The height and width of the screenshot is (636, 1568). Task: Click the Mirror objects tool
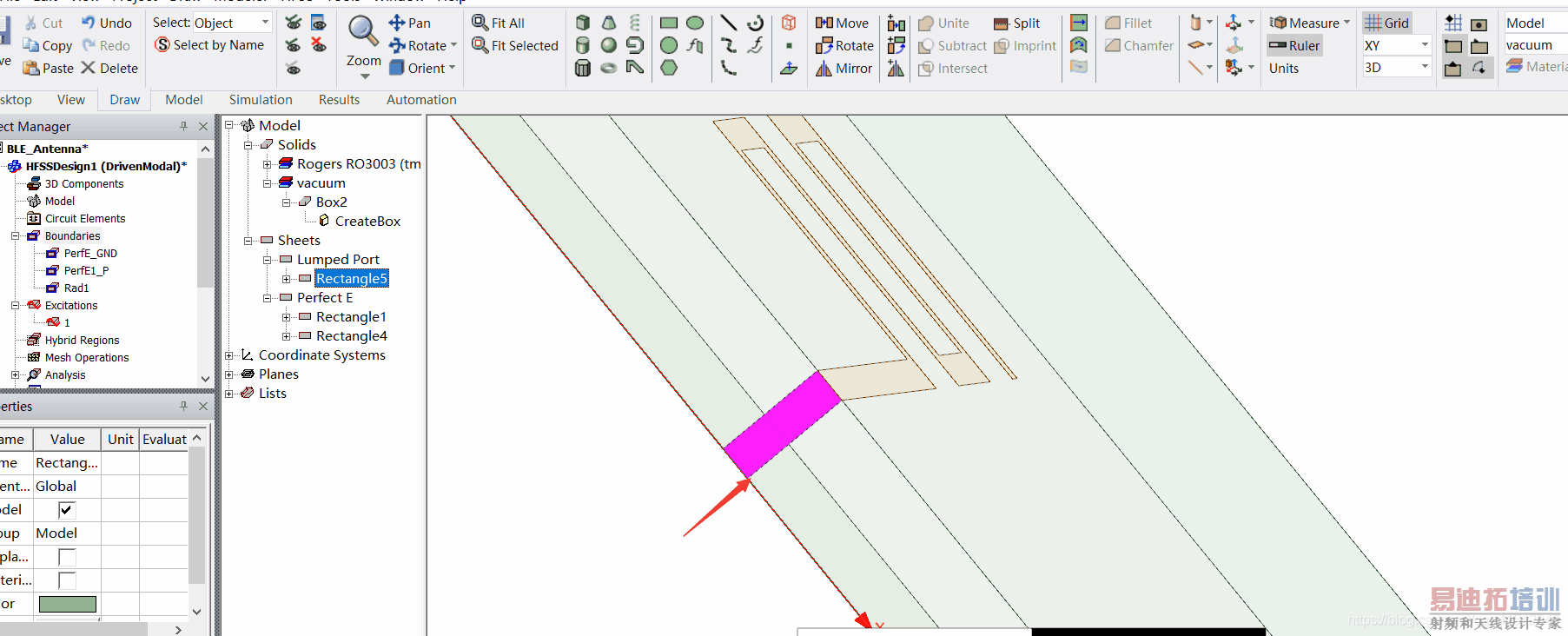click(844, 68)
